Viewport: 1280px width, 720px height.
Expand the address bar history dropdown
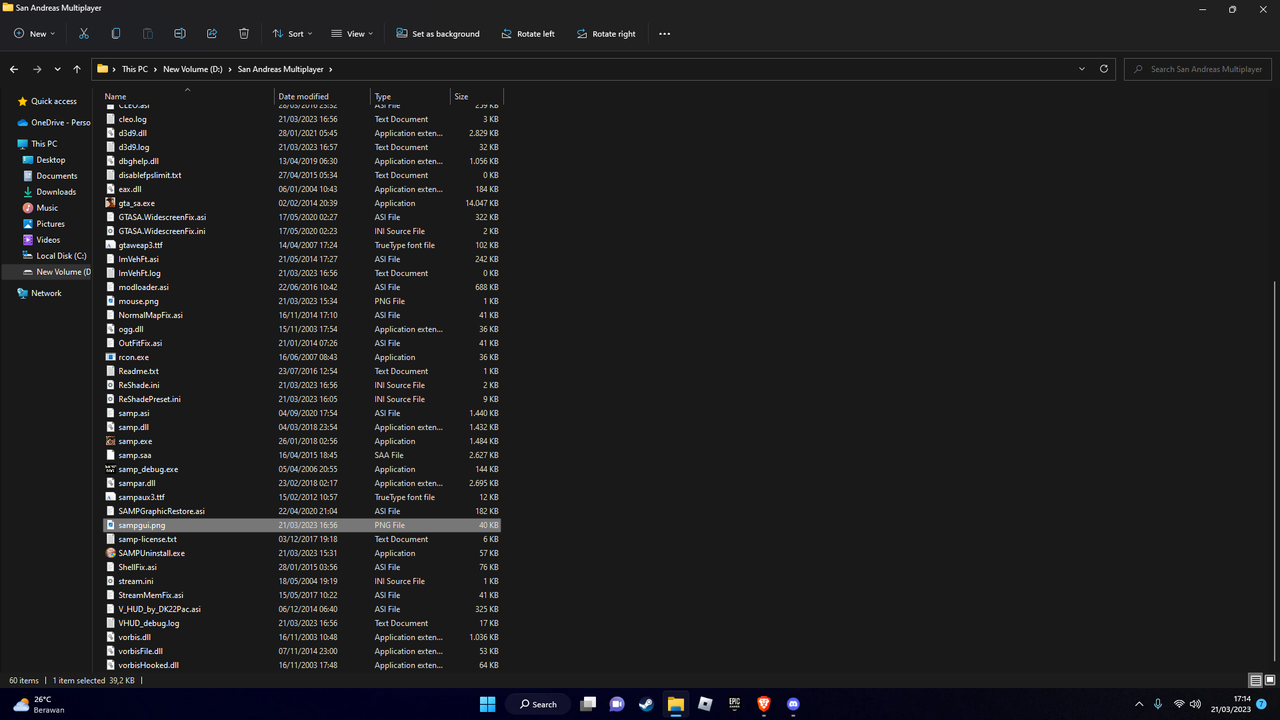coord(1082,69)
